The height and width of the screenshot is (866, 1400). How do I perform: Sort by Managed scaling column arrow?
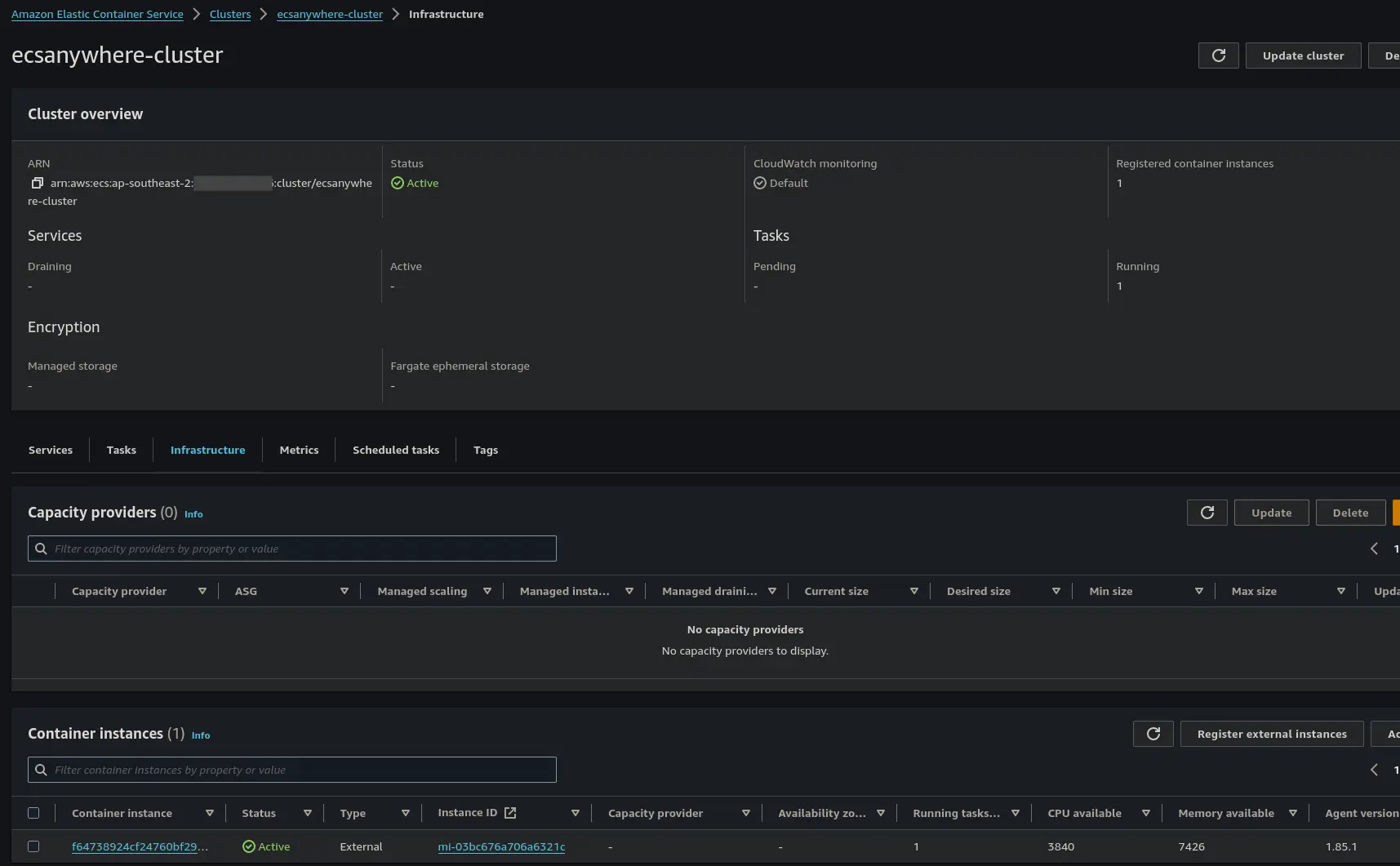pos(487,591)
